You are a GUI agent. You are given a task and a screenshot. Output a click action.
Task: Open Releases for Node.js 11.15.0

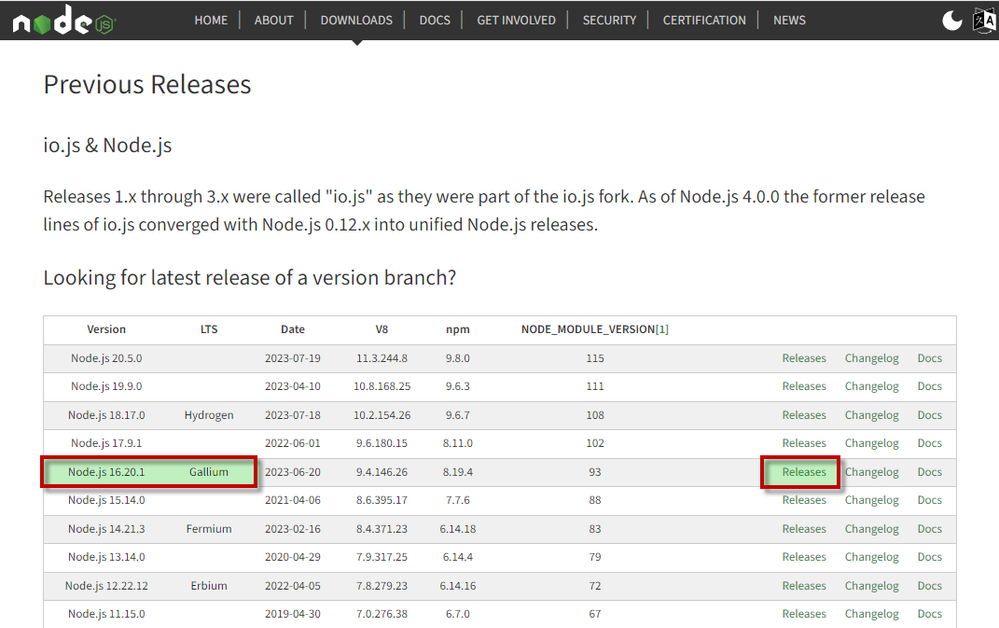coord(804,613)
